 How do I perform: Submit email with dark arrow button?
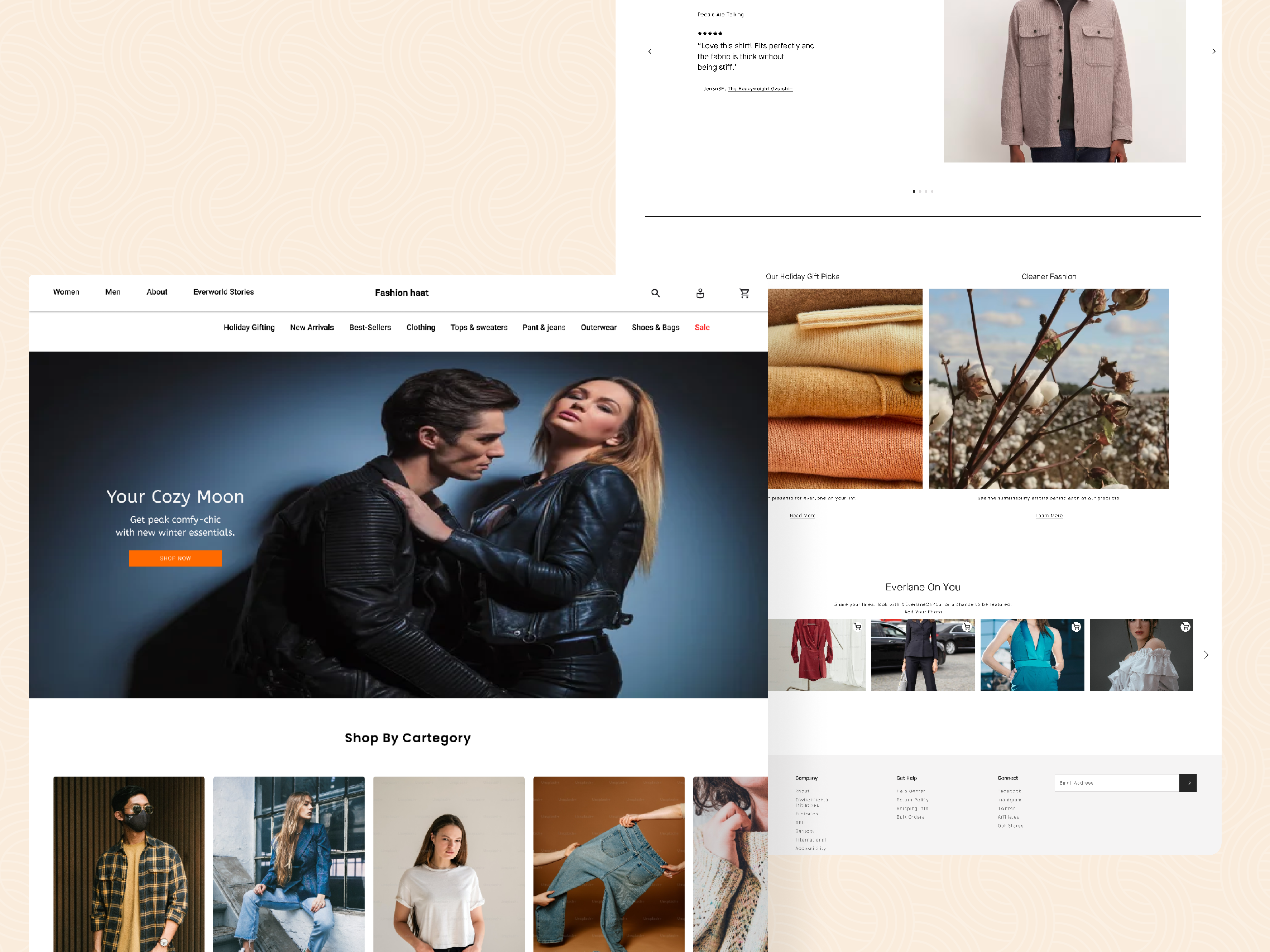1188,783
